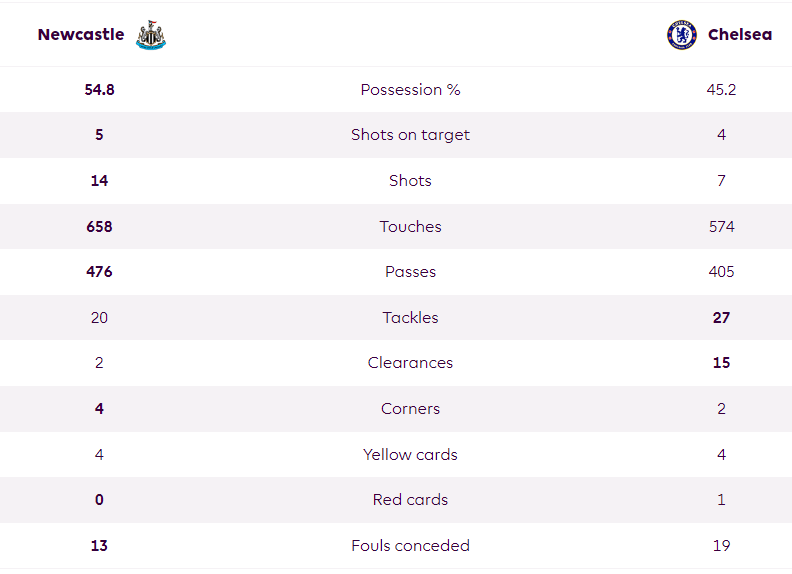The height and width of the screenshot is (574, 792).
Task: Select the Clearances row label
Action: coord(410,362)
